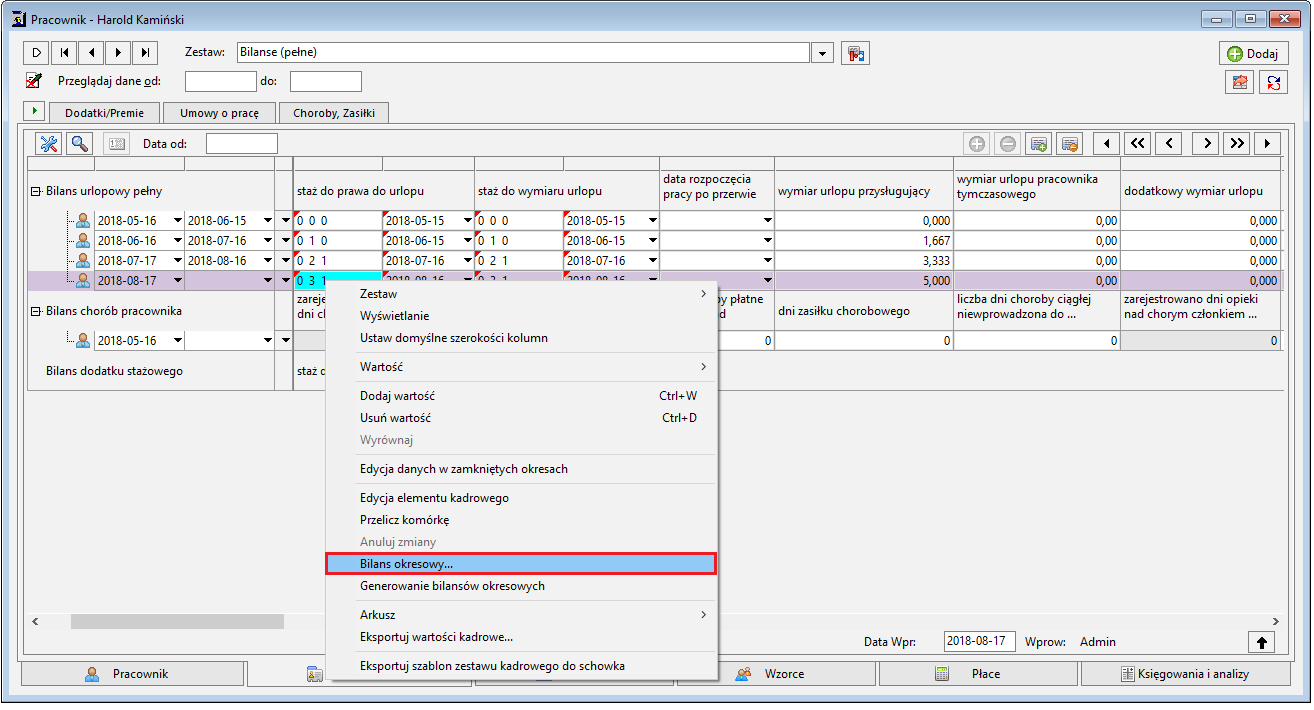The image size is (1314, 710).
Task: Click the magnifying glass search icon
Action: point(79,143)
